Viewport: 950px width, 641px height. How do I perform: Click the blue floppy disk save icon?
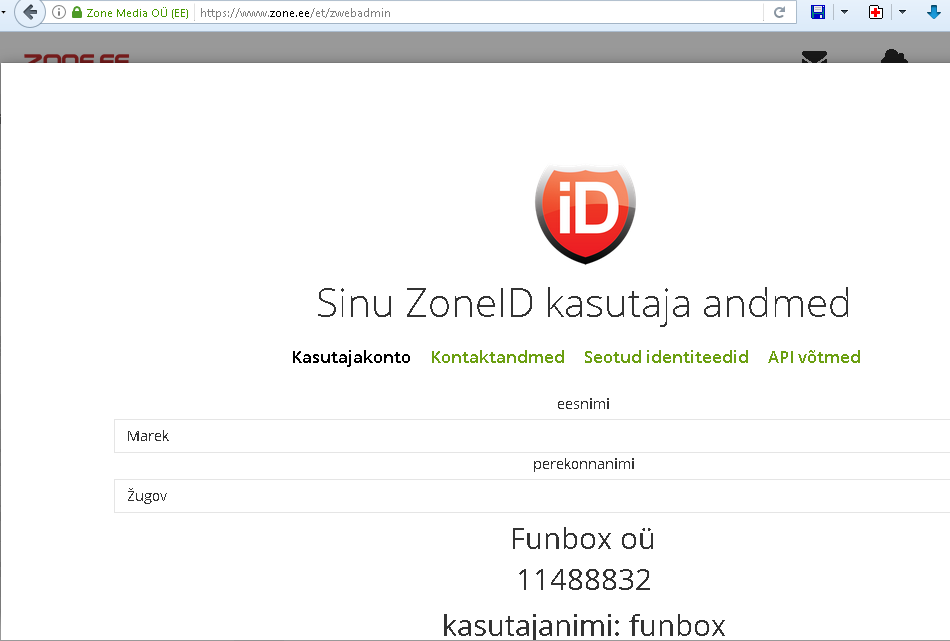tap(818, 12)
